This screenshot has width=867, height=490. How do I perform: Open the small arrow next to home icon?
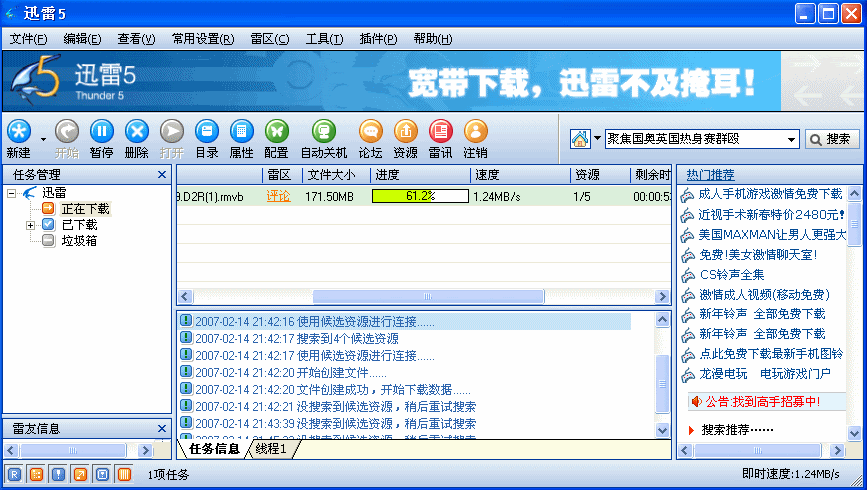(x=597, y=138)
